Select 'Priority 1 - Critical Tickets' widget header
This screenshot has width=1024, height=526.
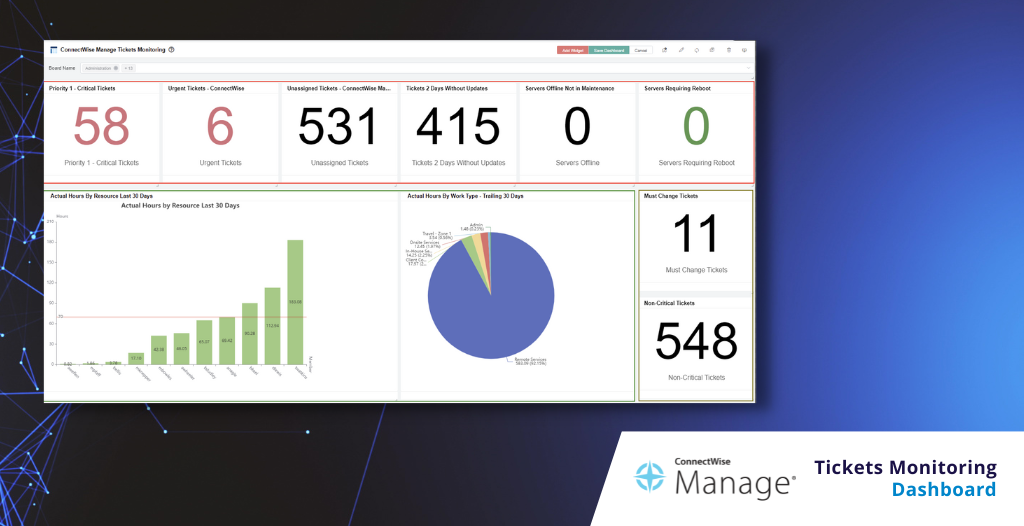click(x=82, y=88)
